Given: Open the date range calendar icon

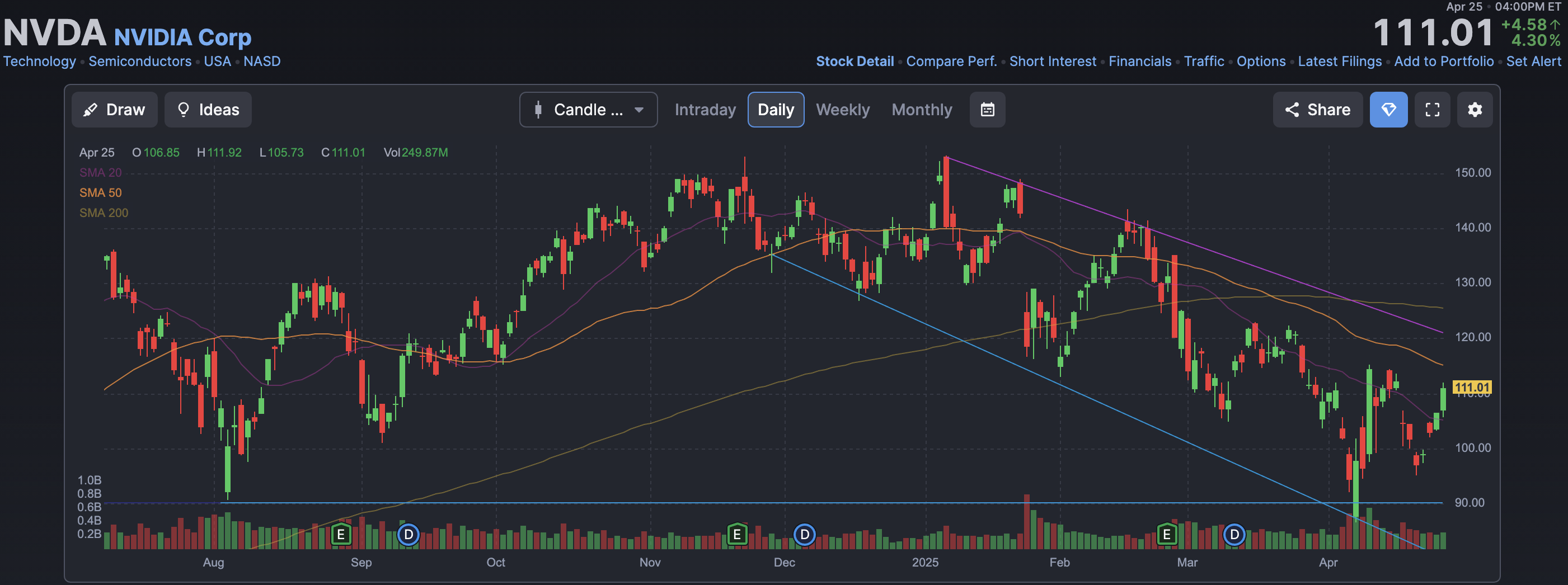Looking at the screenshot, I should coord(987,110).
